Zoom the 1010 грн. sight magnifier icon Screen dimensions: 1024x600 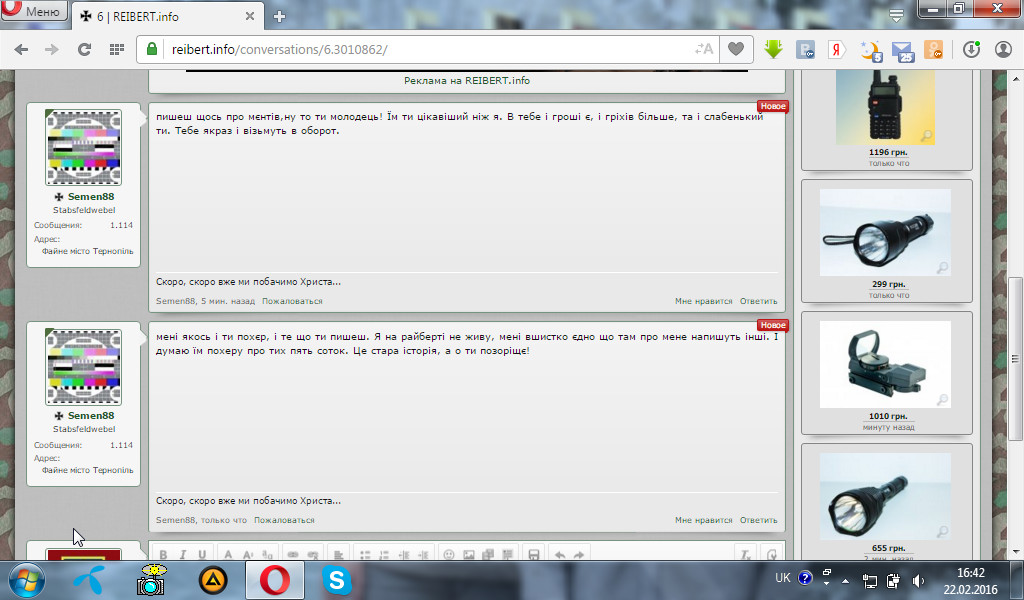tap(942, 400)
